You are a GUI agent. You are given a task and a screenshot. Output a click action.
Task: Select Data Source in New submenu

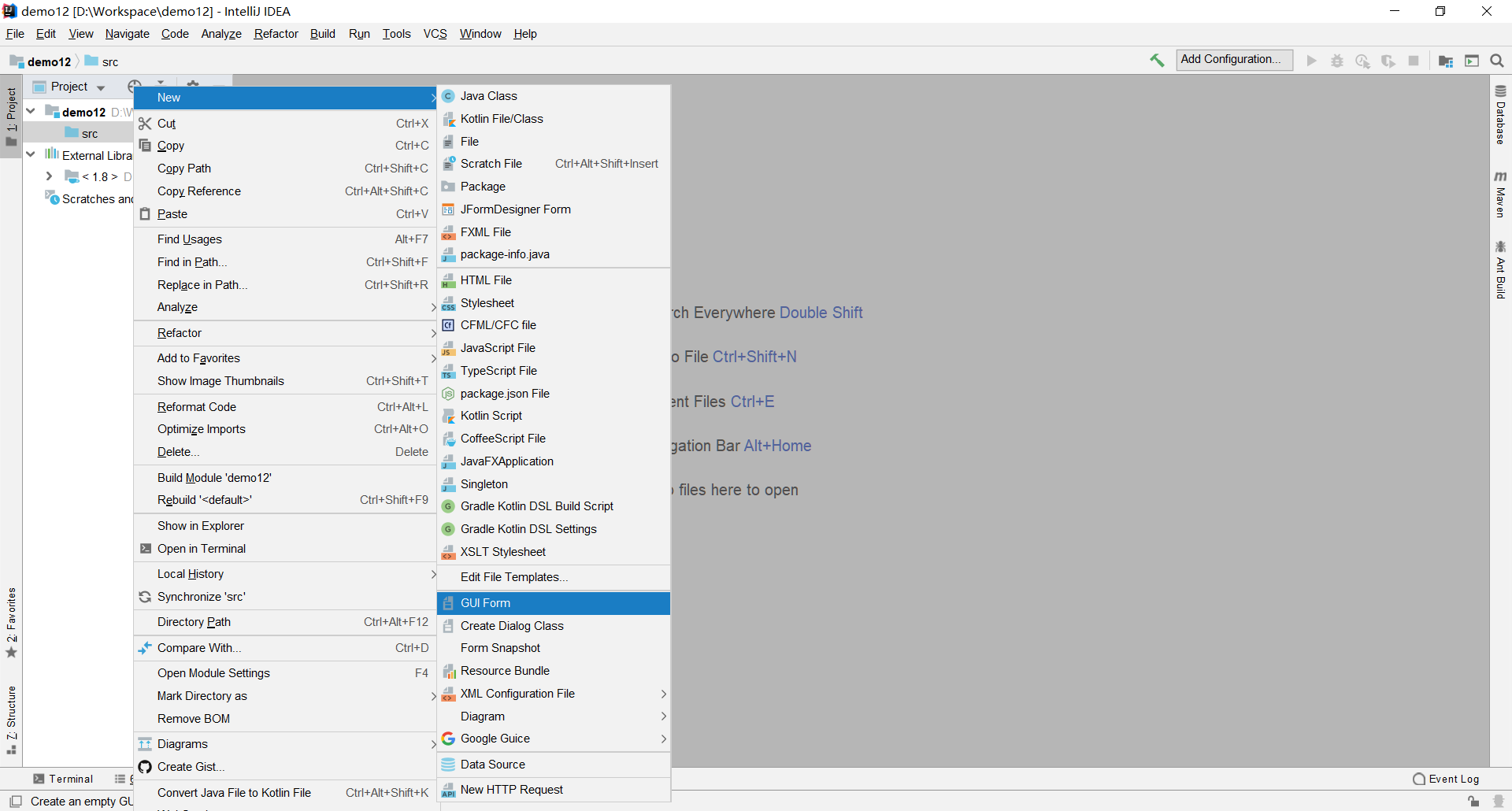click(x=554, y=765)
